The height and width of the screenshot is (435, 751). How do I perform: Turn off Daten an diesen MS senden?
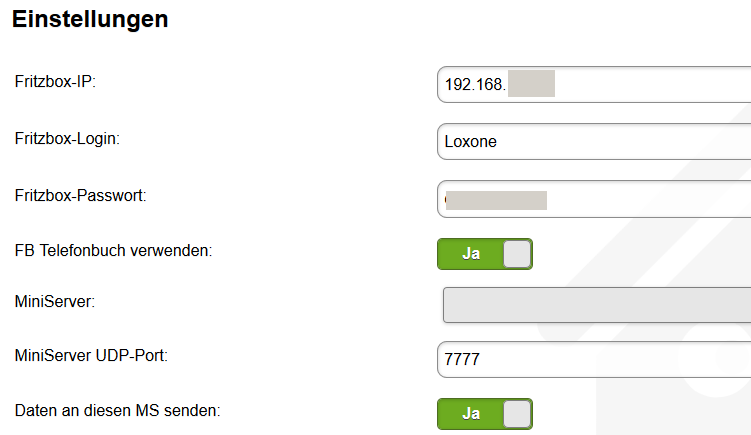click(485, 414)
